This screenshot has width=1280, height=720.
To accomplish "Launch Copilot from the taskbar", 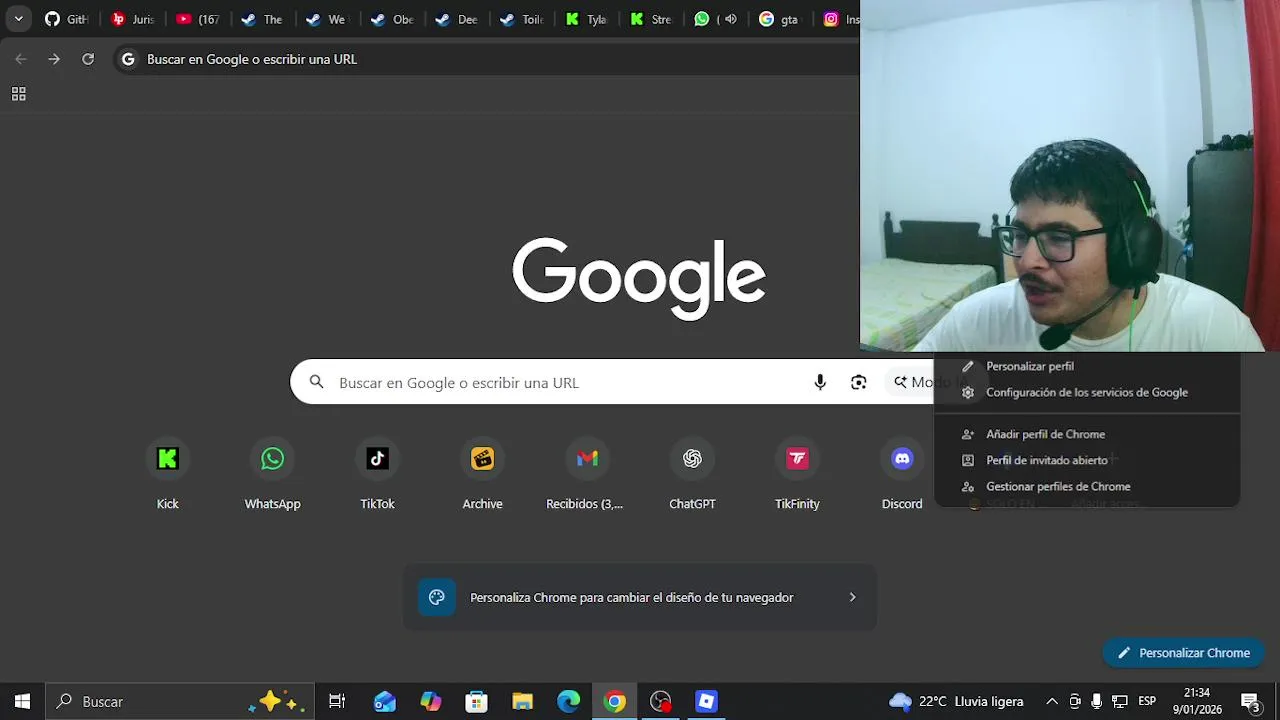I will click(431, 701).
